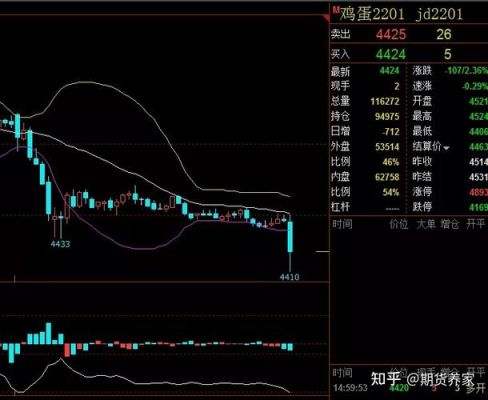Select the 鸡蛋2201 contract title
The height and width of the screenshot is (400, 488).
(x=372, y=15)
